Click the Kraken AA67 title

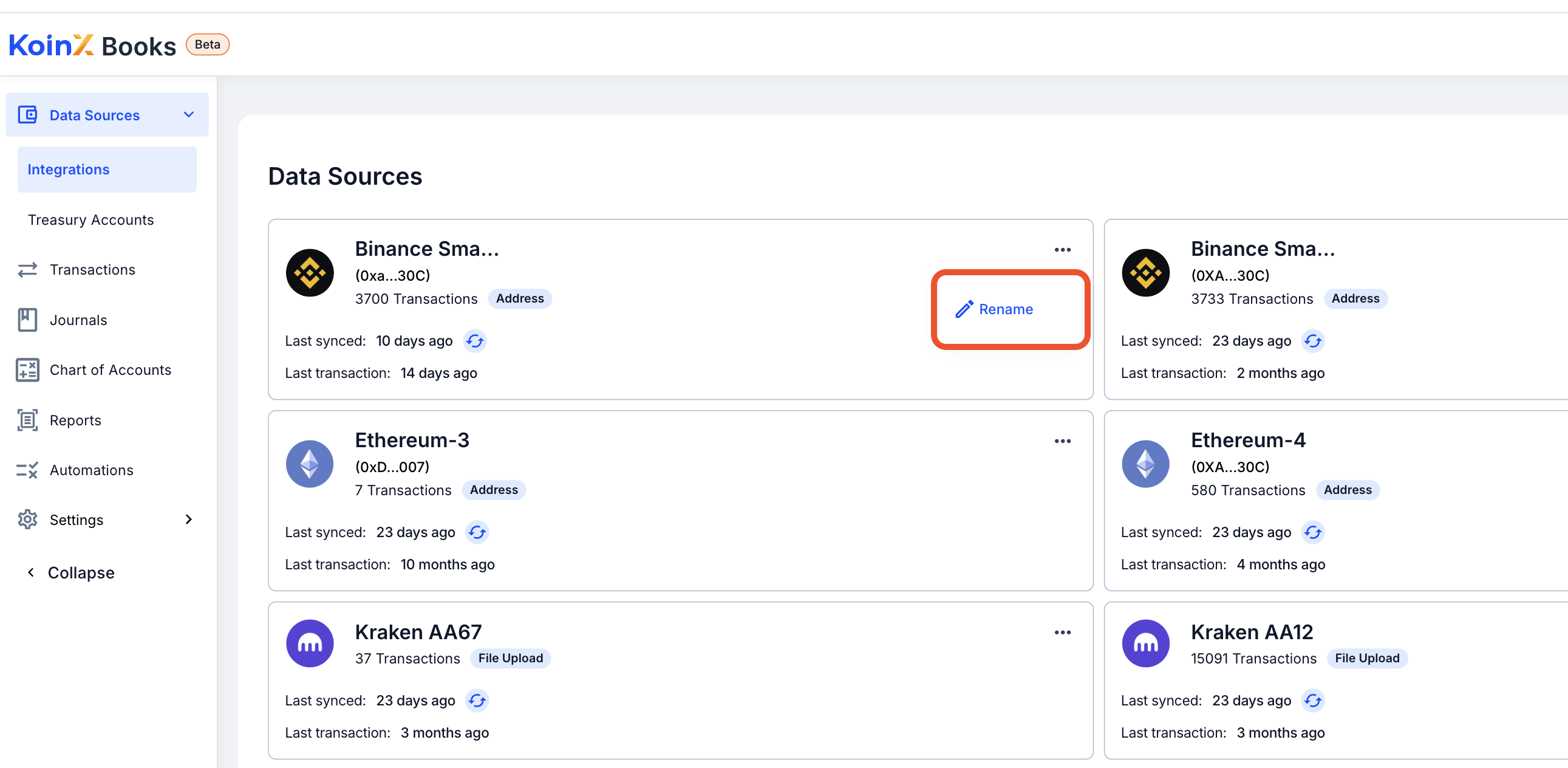[x=418, y=631]
